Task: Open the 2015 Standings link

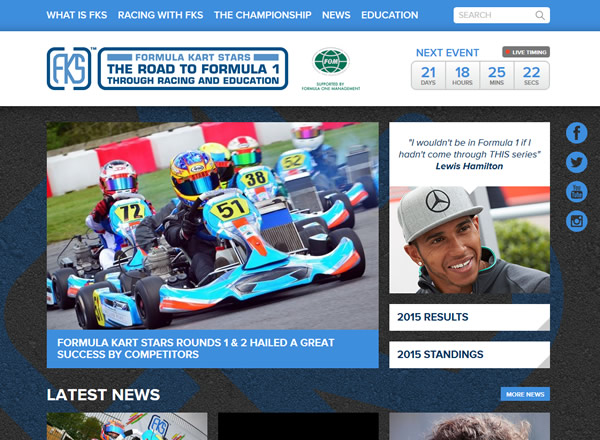Action: tap(470, 355)
